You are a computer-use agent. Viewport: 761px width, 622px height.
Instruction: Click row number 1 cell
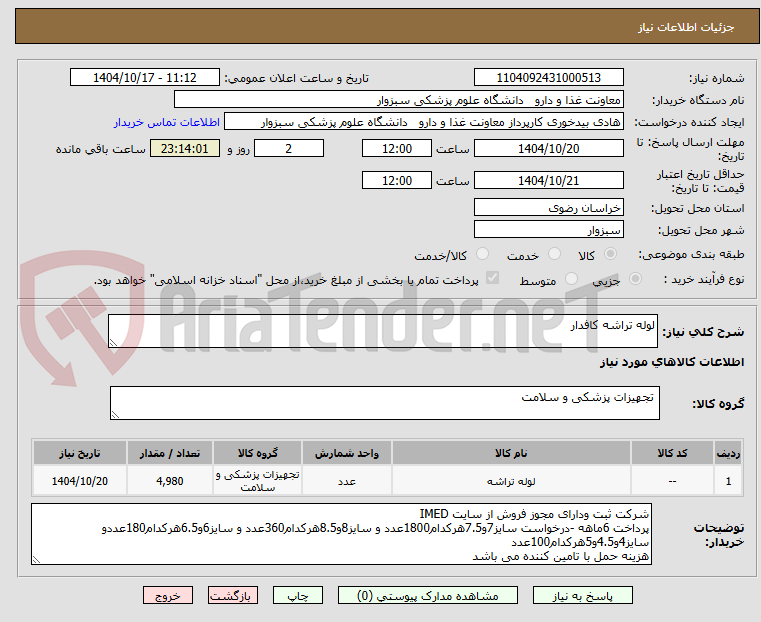coord(728,481)
